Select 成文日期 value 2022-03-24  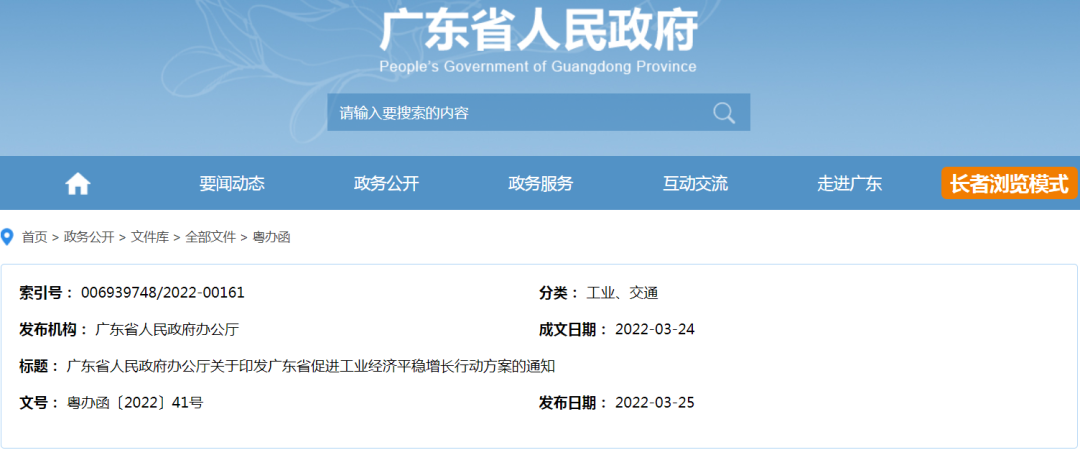655,329
